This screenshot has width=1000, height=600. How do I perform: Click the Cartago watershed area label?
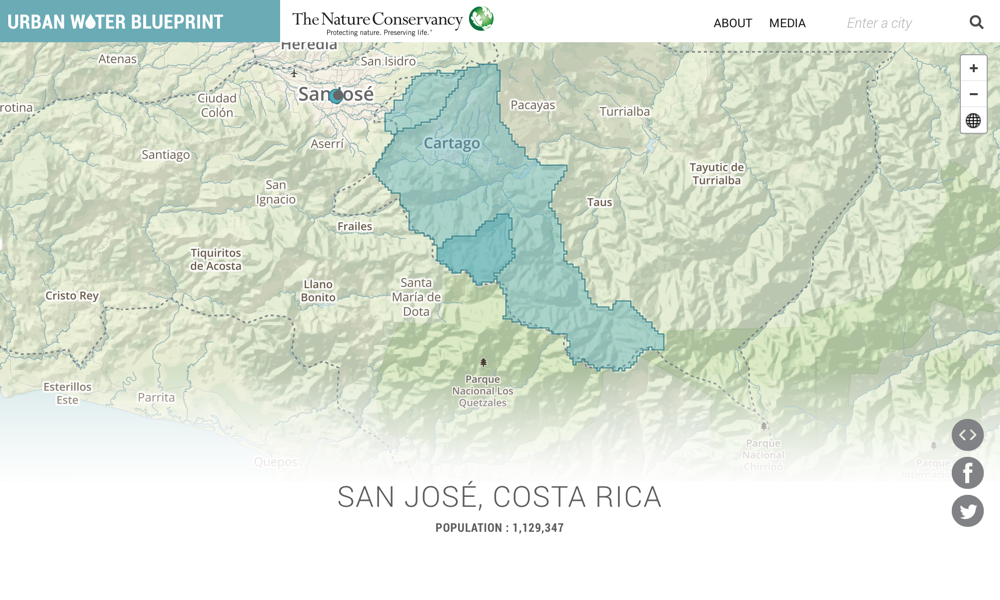[452, 143]
